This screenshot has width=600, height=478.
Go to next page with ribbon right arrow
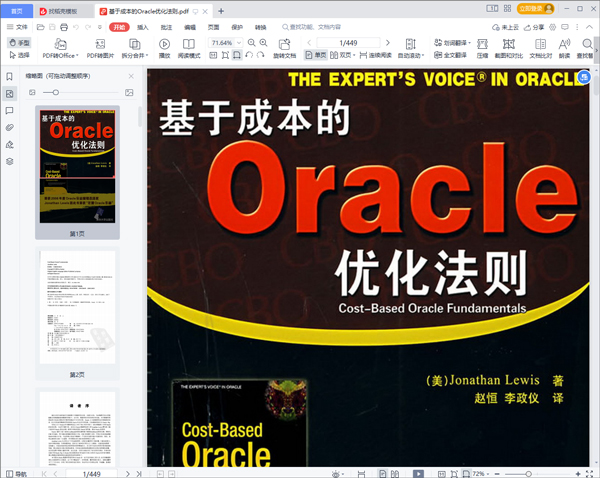[x=388, y=42]
